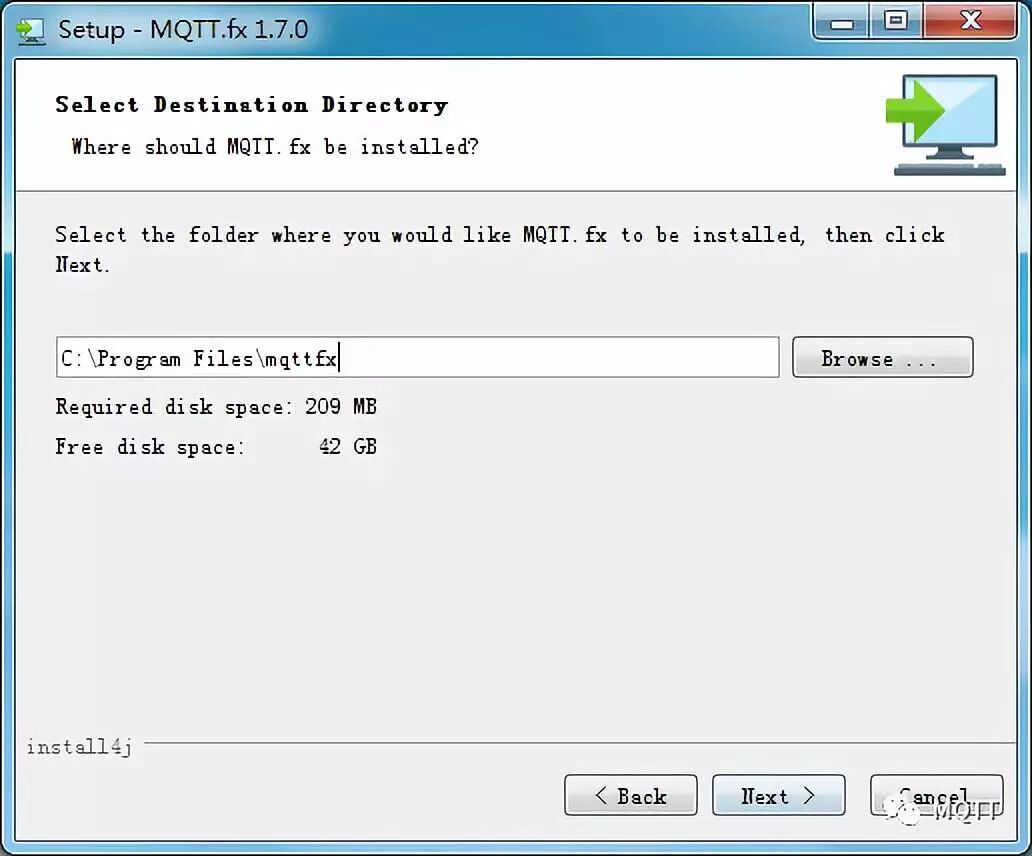Close the setup window
The height and width of the screenshot is (856, 1032).
970,22
